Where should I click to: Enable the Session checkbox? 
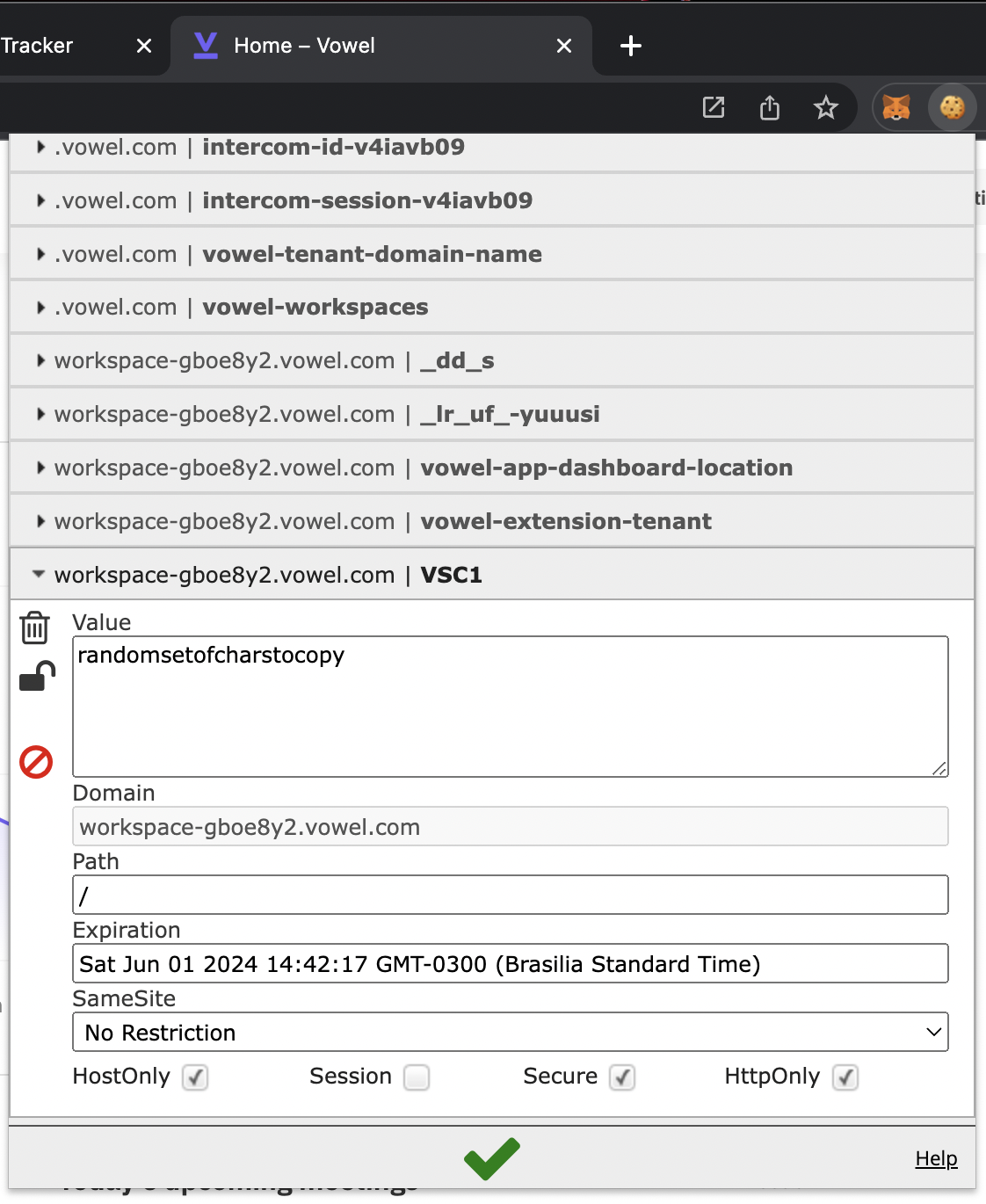tap(416, 1077)
